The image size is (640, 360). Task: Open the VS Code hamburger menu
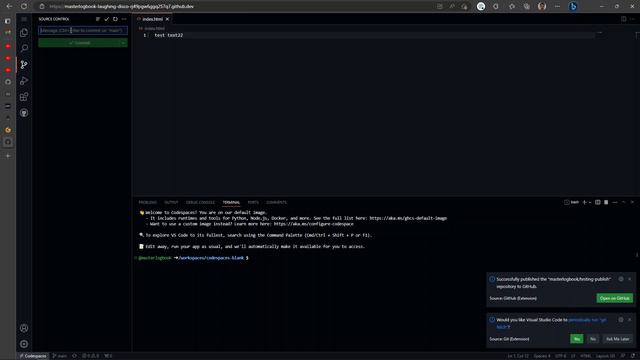[24, 19]
